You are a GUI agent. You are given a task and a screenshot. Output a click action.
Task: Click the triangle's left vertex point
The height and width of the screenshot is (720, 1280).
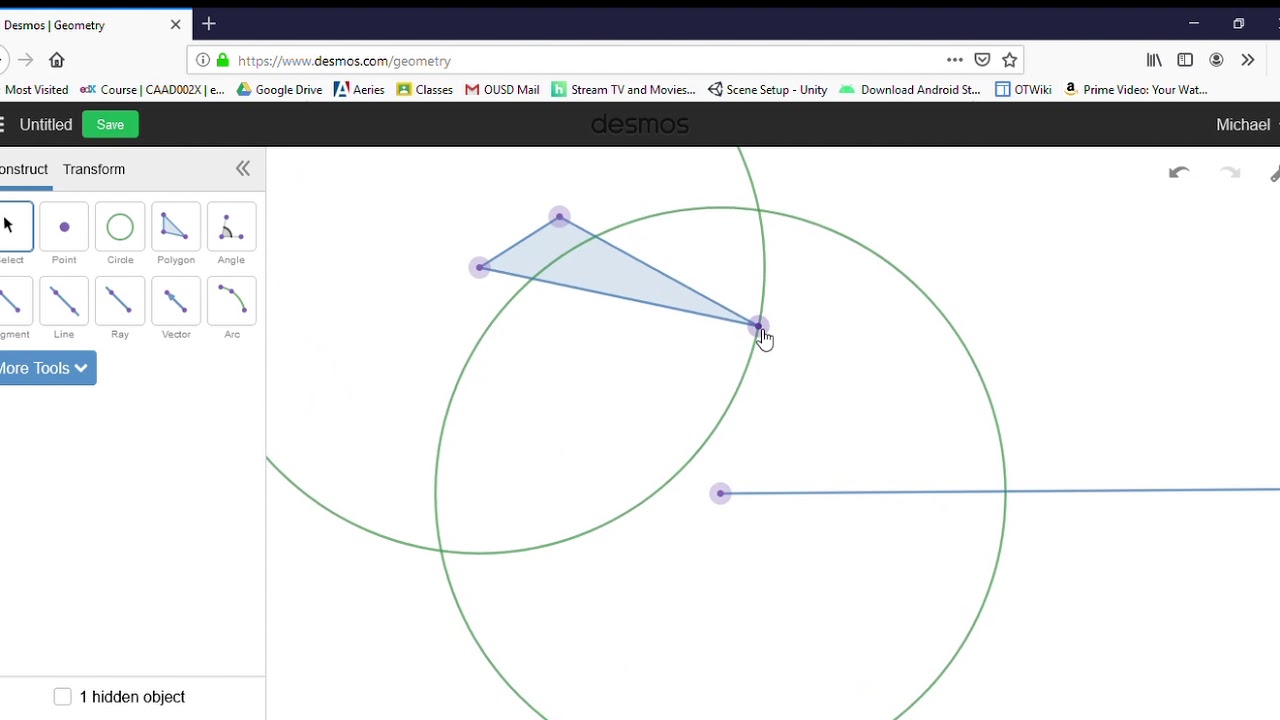pyautogui.click(x=480, y=267)
